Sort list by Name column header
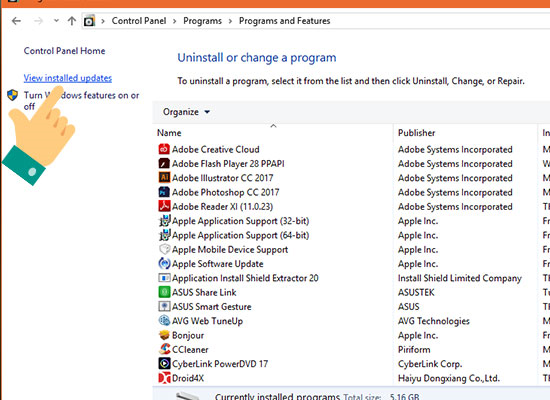550x400 pixels. [169, 133]
